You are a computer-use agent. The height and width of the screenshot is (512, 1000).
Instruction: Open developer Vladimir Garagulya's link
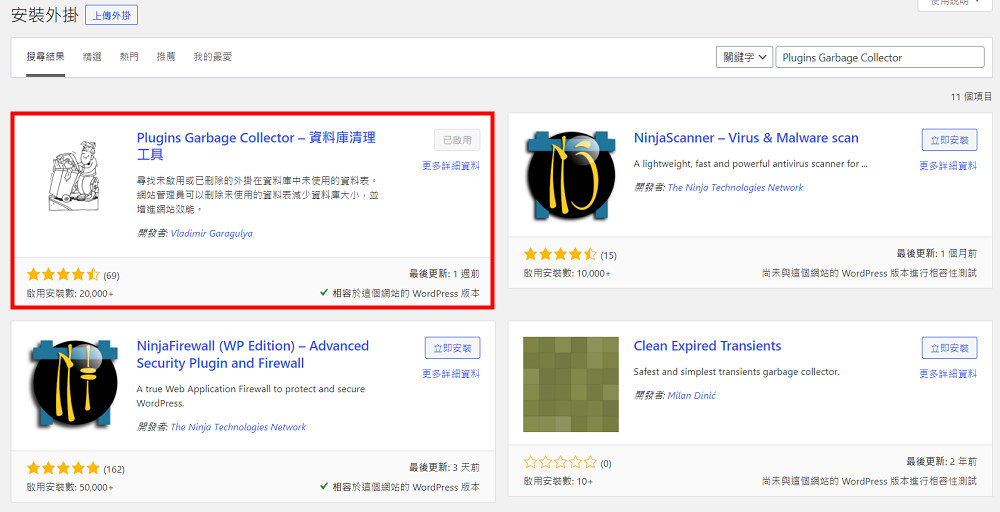(x=212, y=233)
